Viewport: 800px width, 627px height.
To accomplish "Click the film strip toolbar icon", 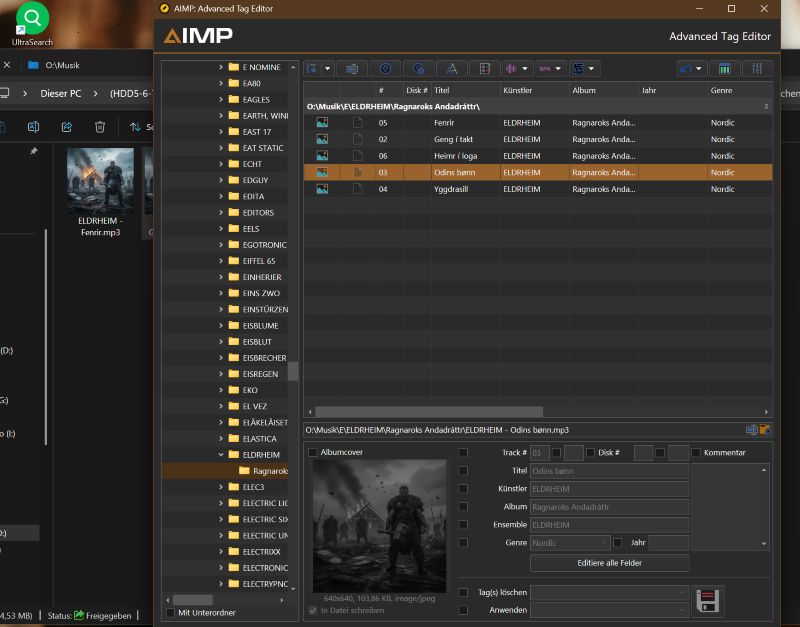I will click(x=484, y=69).
